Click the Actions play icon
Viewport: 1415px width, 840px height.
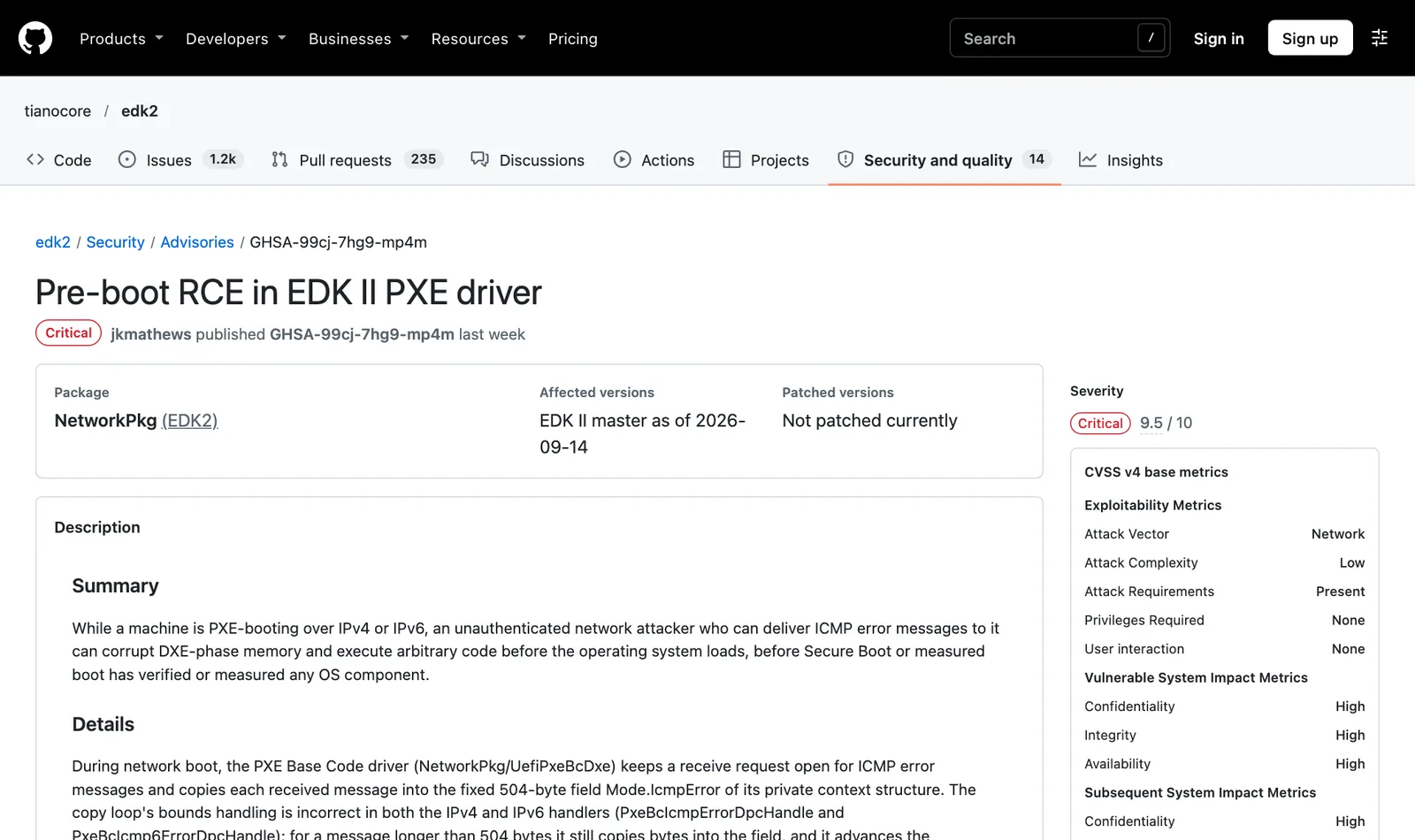tap(623, 159)
